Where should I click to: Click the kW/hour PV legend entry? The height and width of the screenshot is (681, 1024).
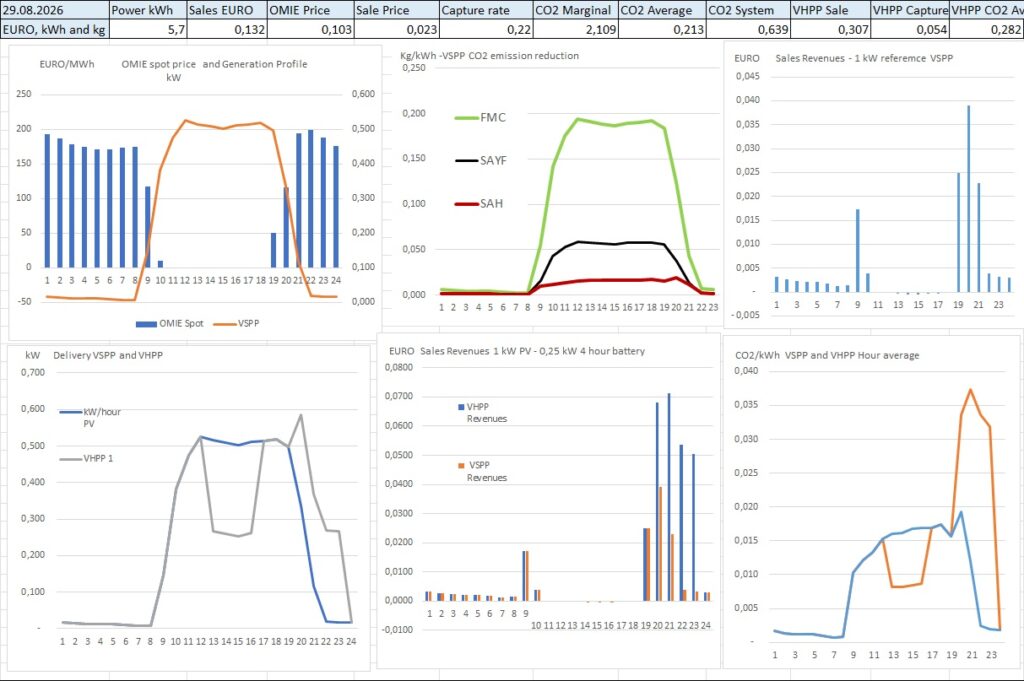pyautogui.click(x=90, y=417)
